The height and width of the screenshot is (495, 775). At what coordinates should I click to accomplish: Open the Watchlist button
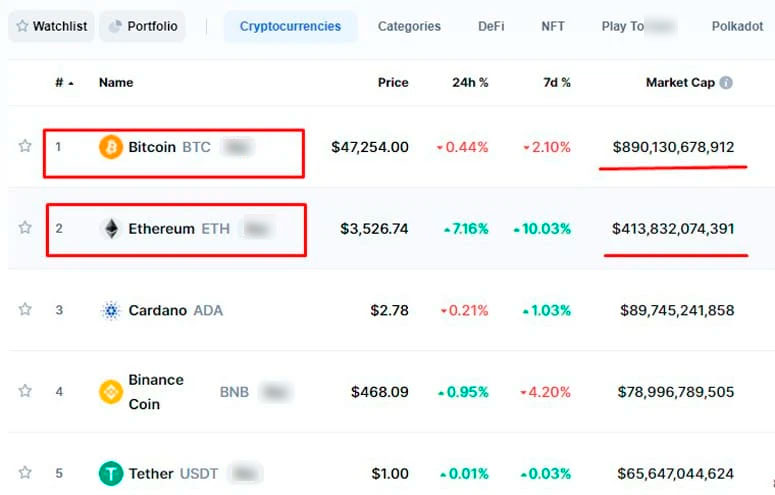(x=52, y=27)
